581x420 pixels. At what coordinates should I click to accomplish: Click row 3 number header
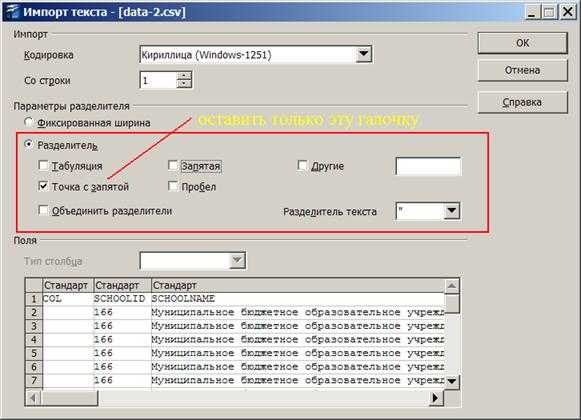(x=34, y=326)
